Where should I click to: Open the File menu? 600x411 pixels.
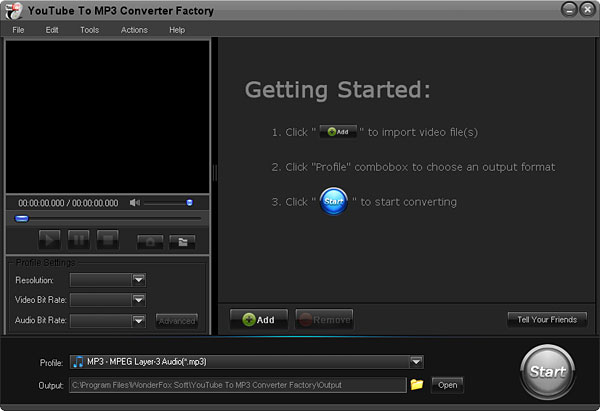click(x=18, y=30)
